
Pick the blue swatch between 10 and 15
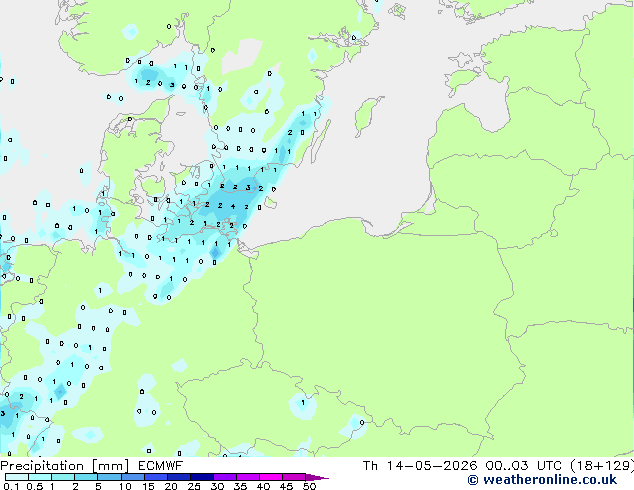coord(133,477)
